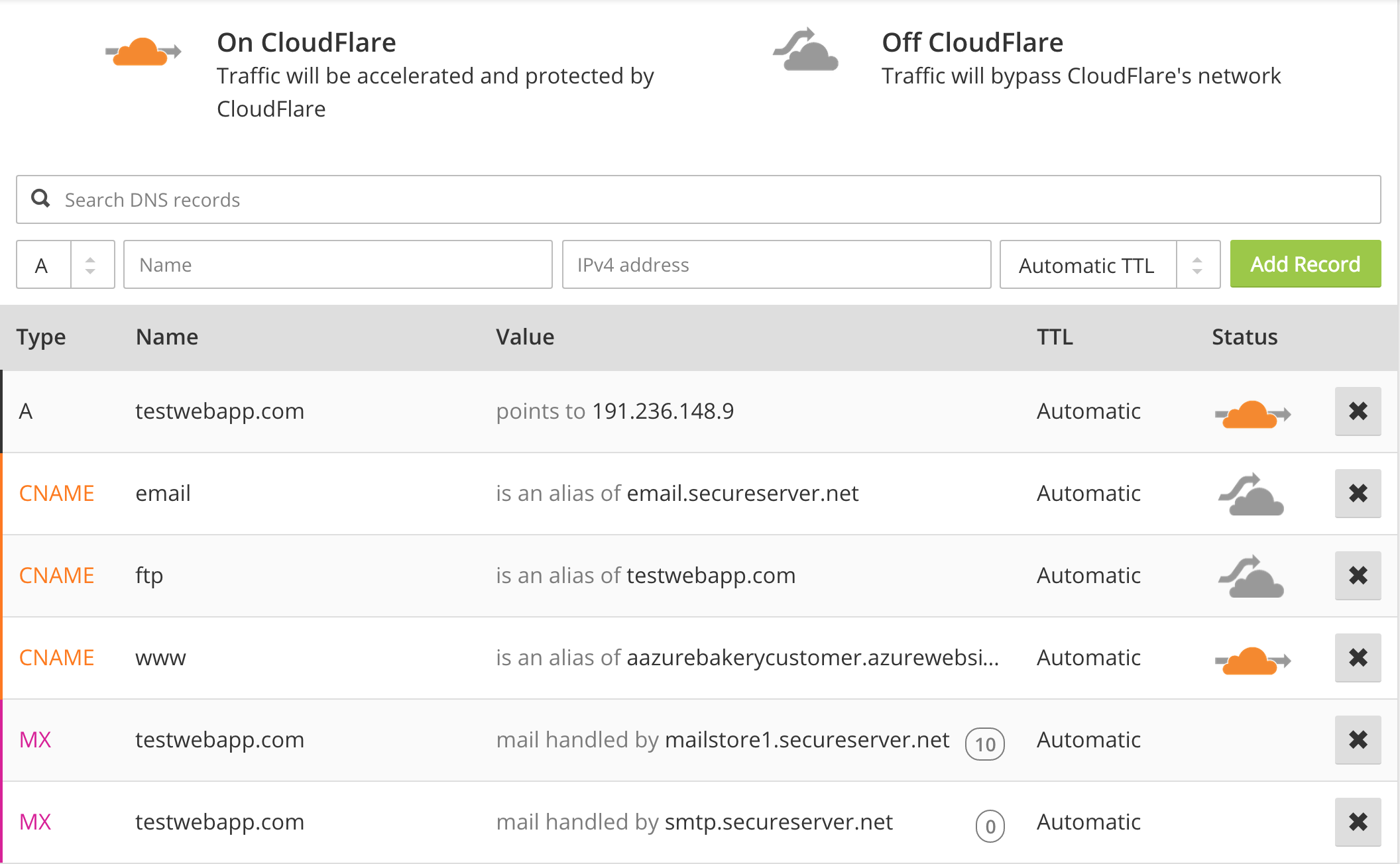Screen dimensions: 1400x864
Task: Click the grey Off CloudFlare legend icon
Action: click(806, 50)
